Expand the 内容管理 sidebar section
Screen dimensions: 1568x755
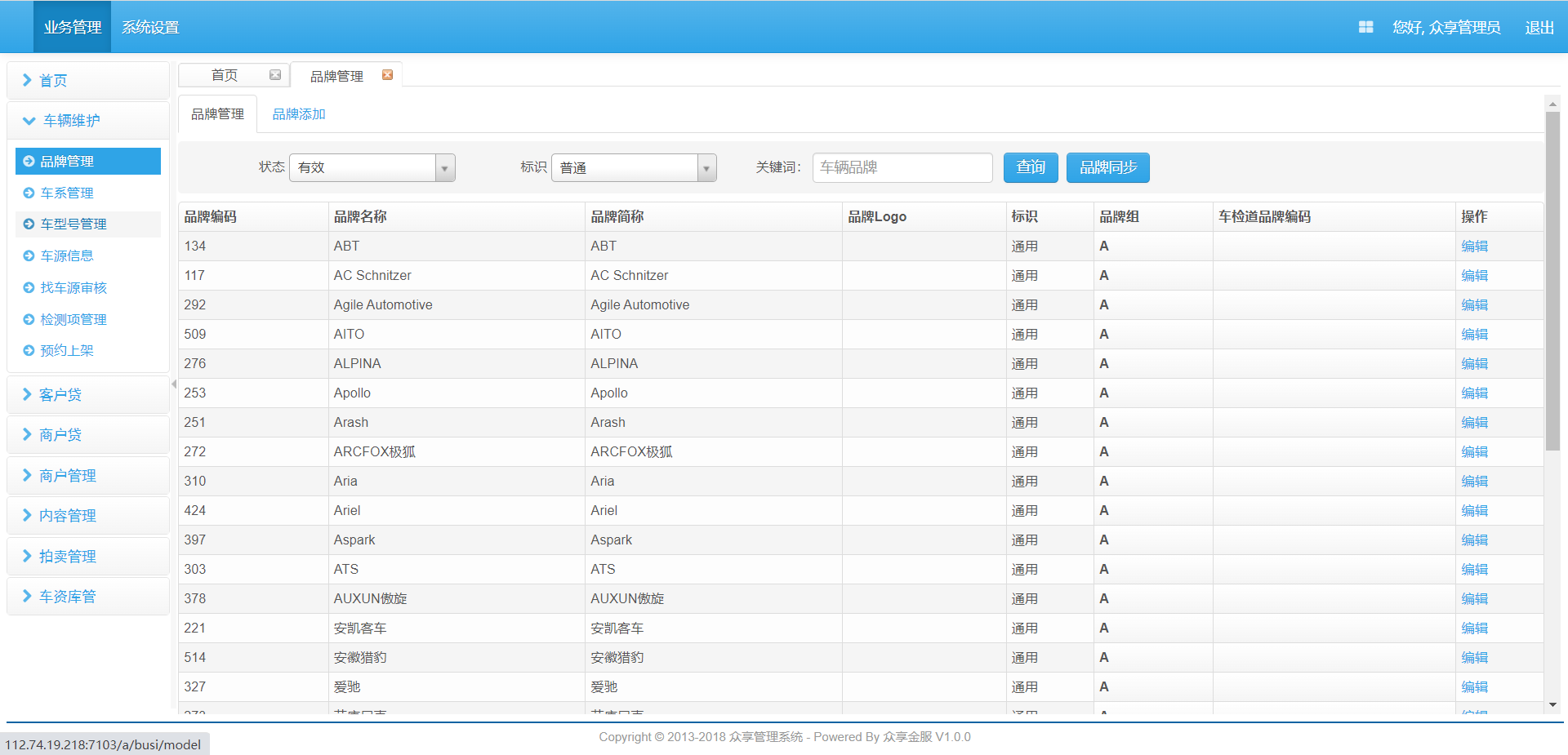coord(88,516)
